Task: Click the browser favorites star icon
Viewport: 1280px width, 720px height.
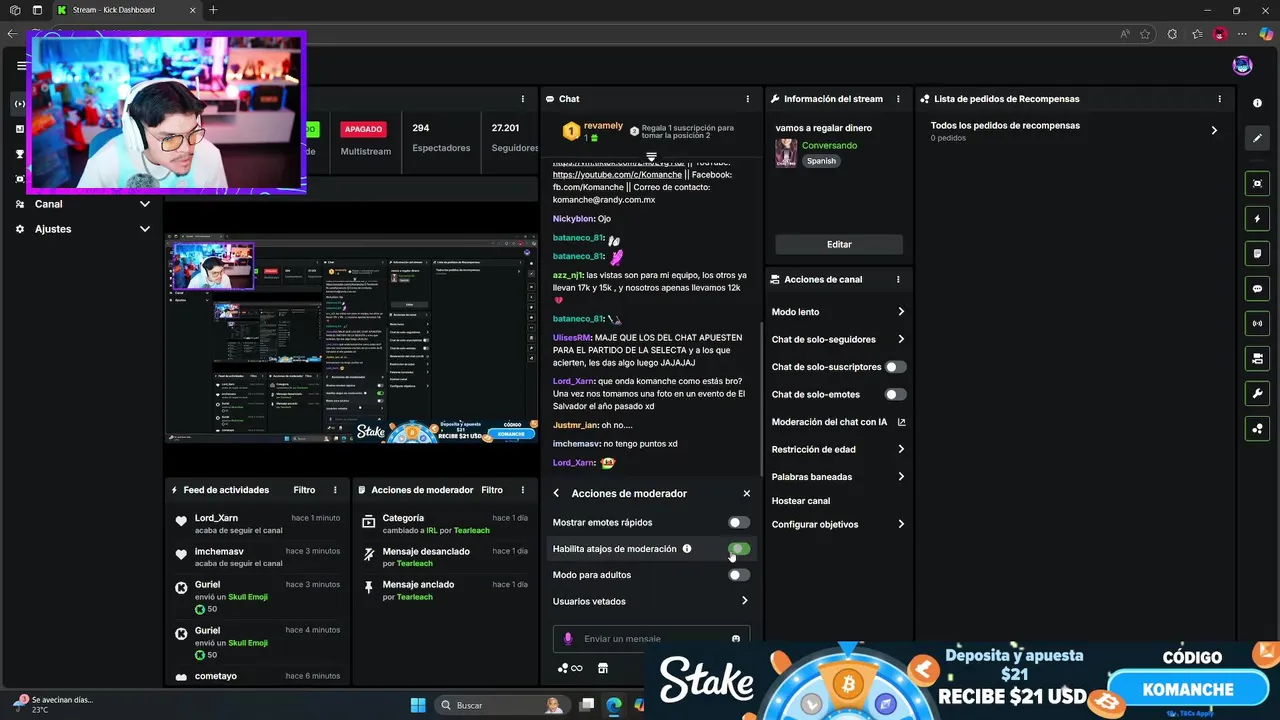Action: coord(1146,34)
